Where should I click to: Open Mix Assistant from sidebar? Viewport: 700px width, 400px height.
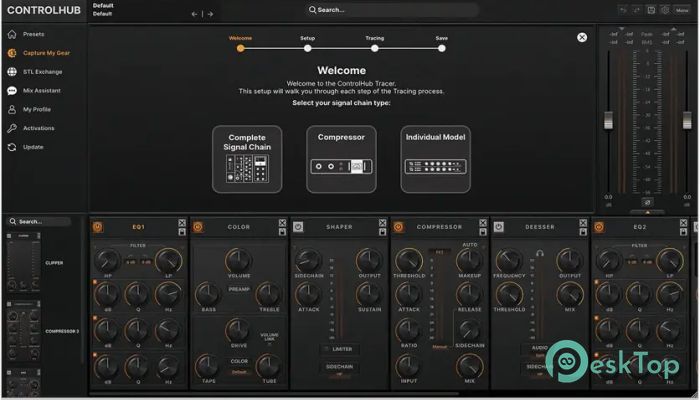[x=40, y=91]
